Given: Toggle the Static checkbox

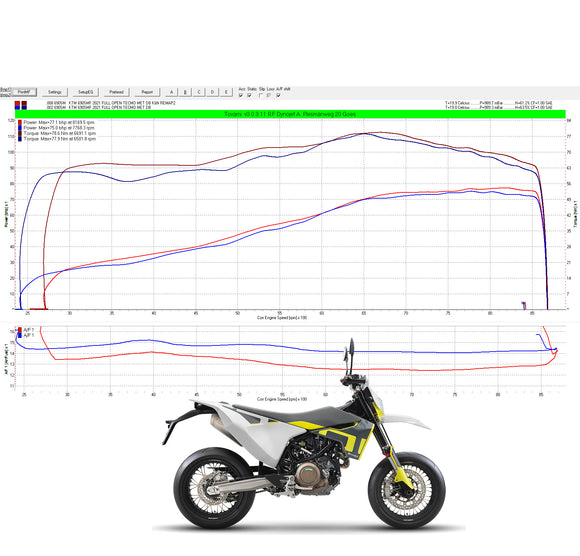Looking at the screenshot, I should (x=249, y=95).
